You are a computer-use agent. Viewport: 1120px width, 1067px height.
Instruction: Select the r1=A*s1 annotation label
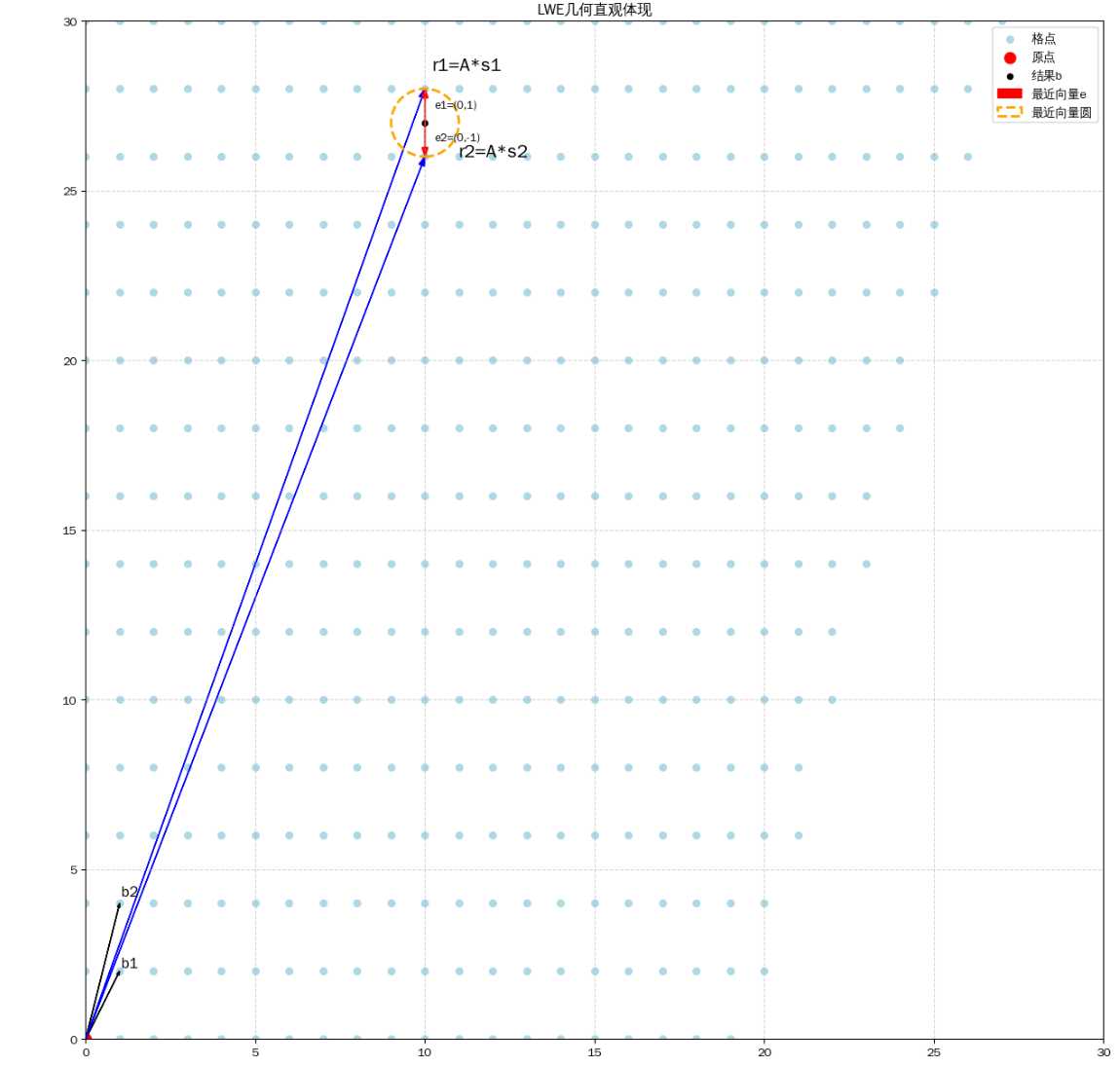coord(467,65)
